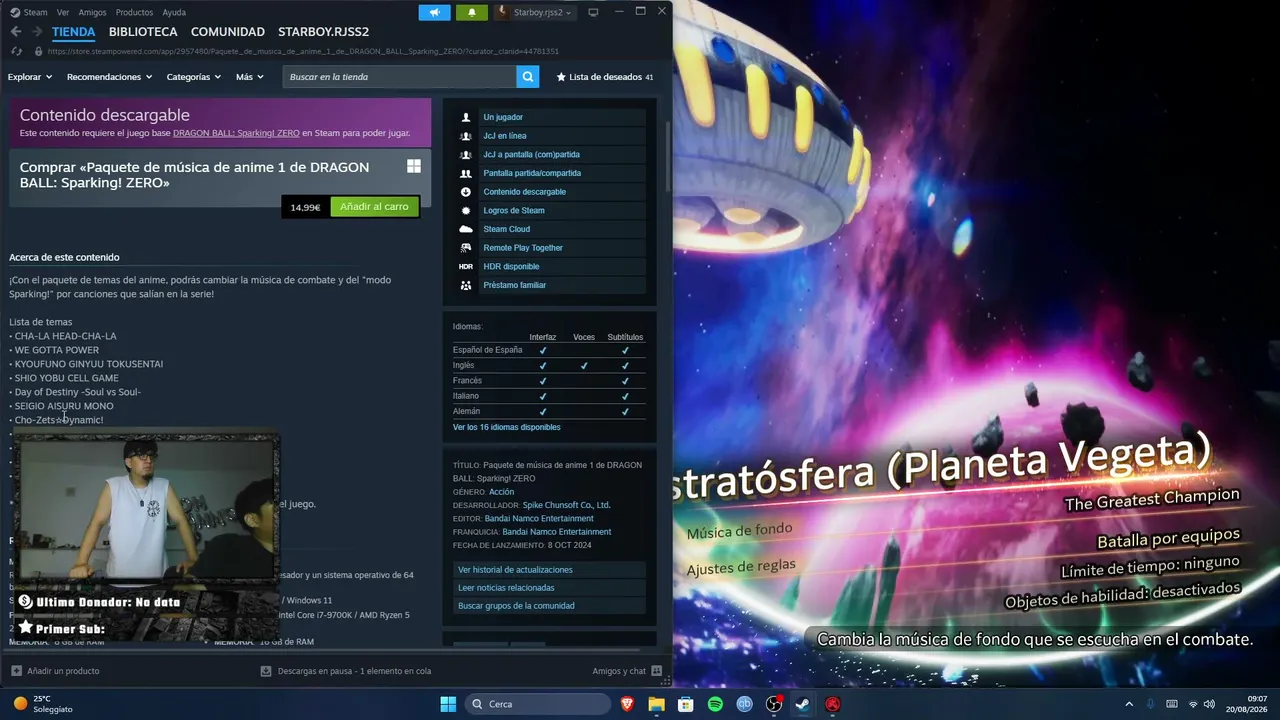Click the Steam icon in the taskbar

(803, 704)
